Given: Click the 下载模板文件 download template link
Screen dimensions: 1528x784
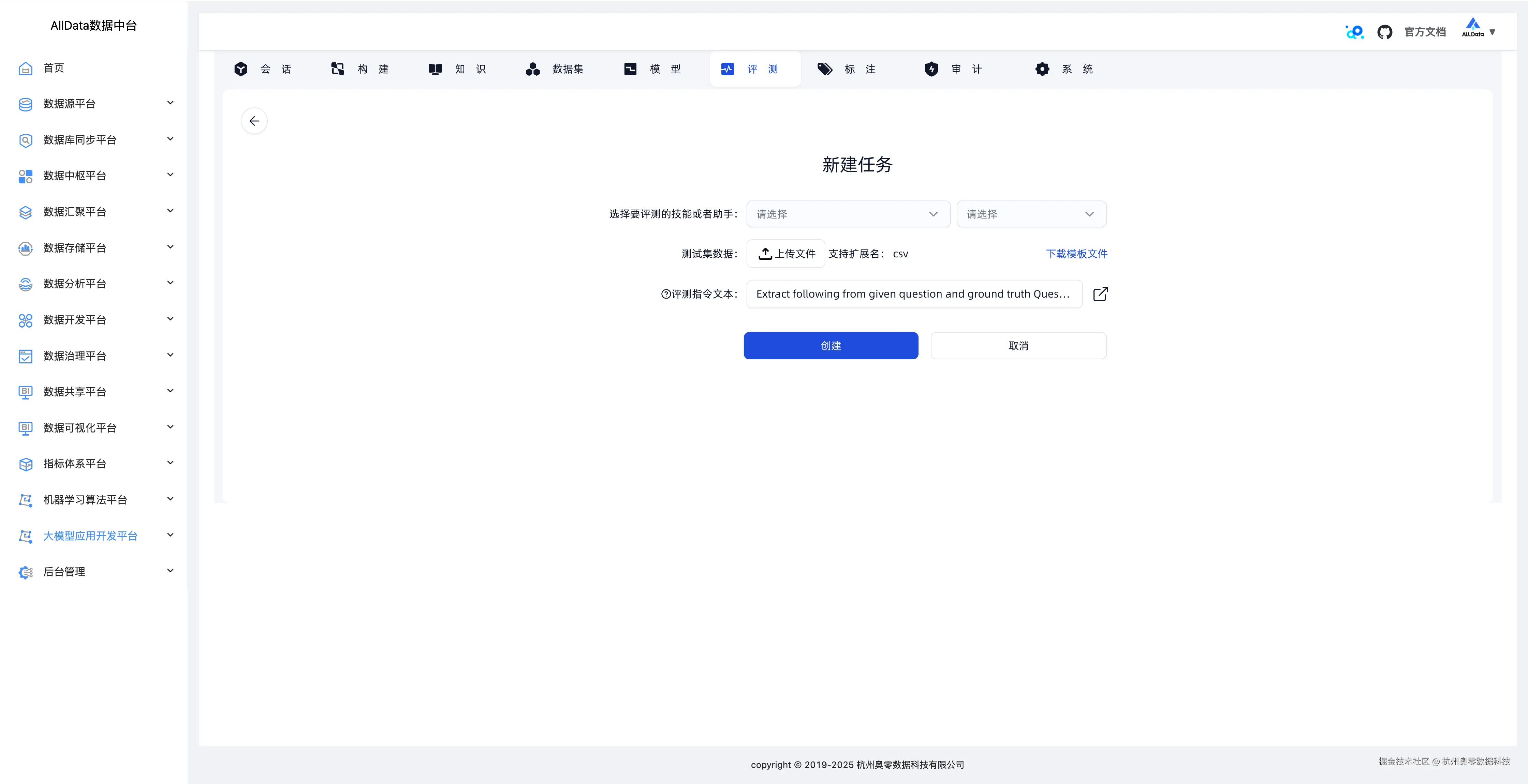Looking at the screenshot, I should pyautogui.click(x=1076, y=253).
